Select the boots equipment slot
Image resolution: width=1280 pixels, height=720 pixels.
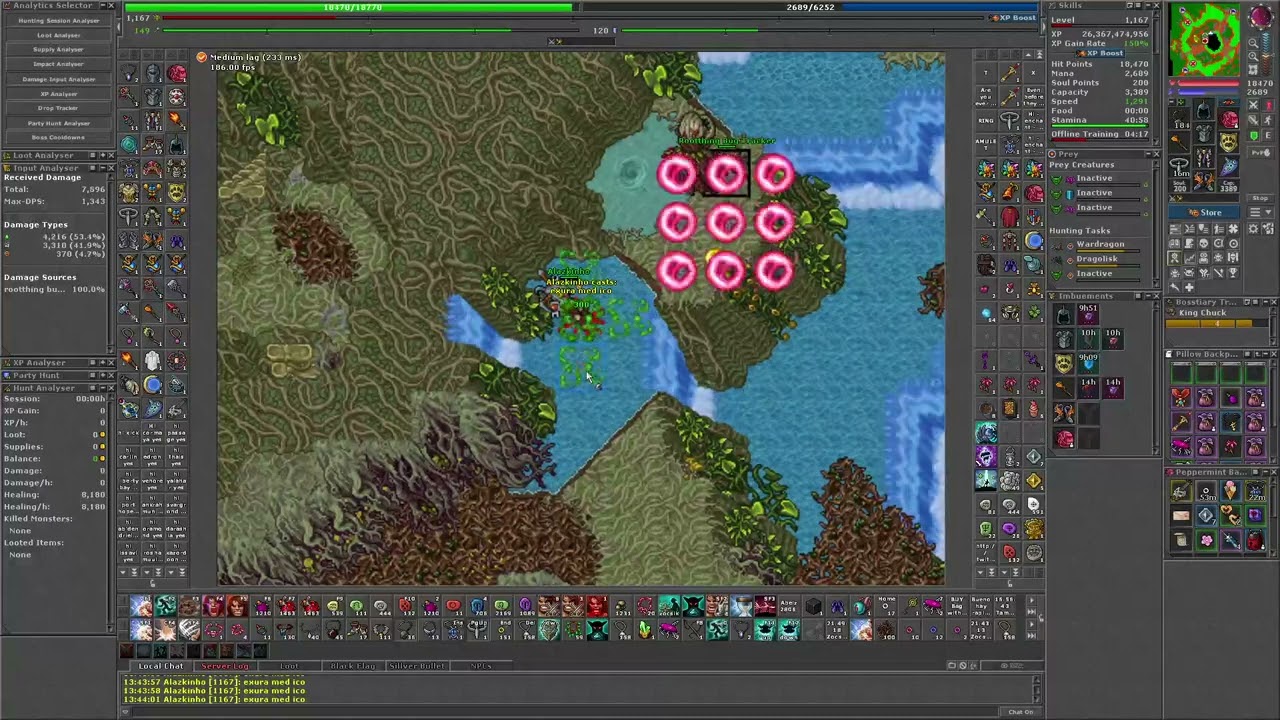[x=1204, y=179]
